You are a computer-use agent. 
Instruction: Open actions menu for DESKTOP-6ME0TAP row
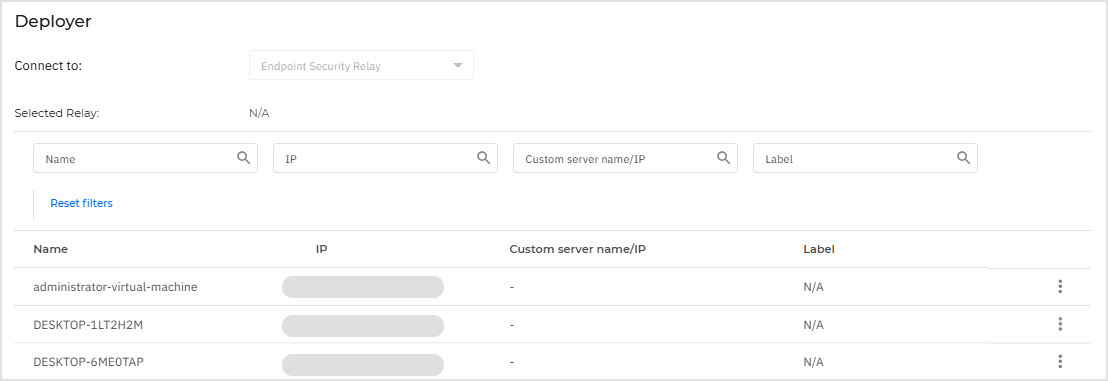[x=1060, y=361]
